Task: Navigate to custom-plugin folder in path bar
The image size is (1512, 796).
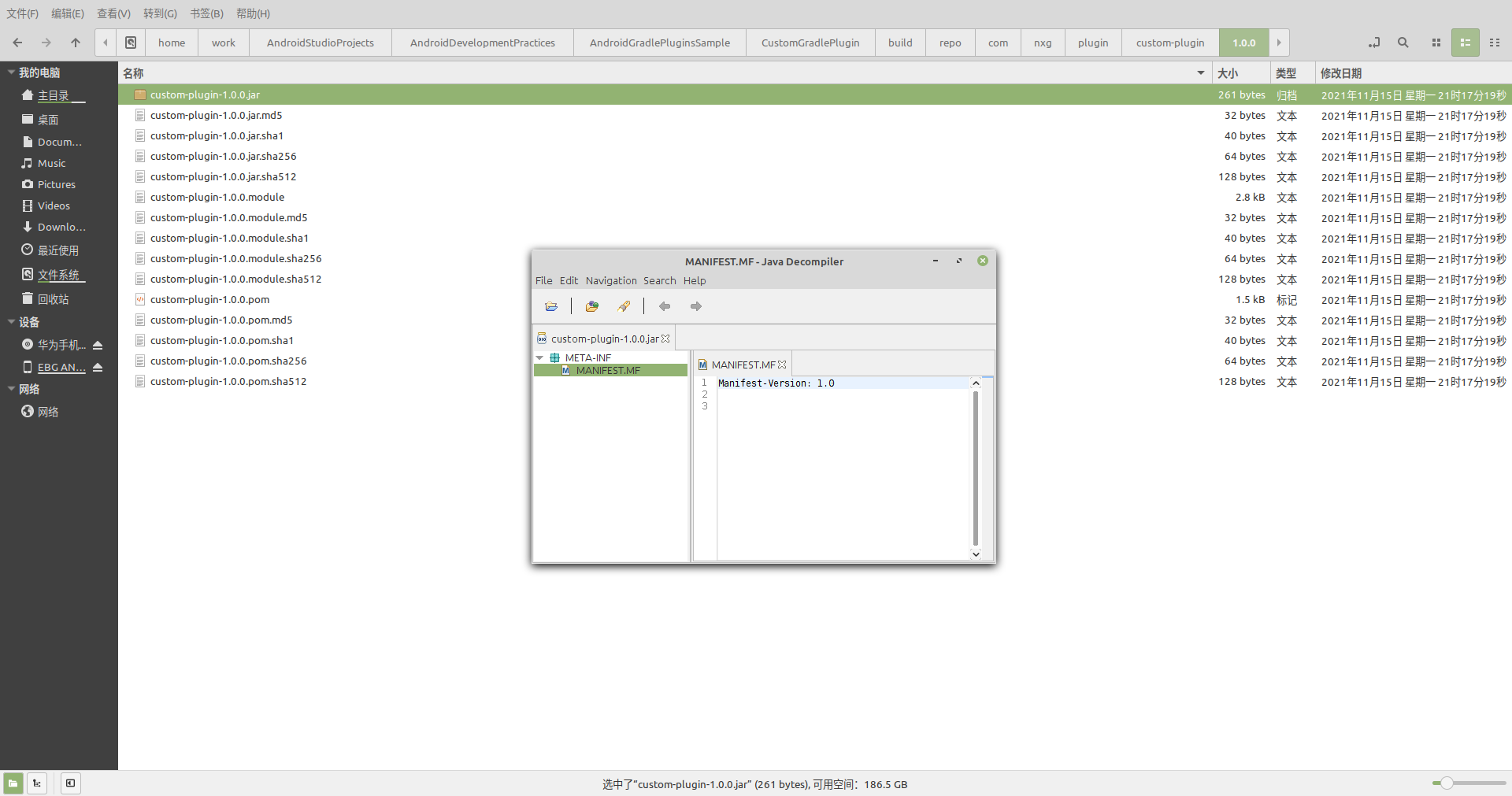Action: point(1170,43)
